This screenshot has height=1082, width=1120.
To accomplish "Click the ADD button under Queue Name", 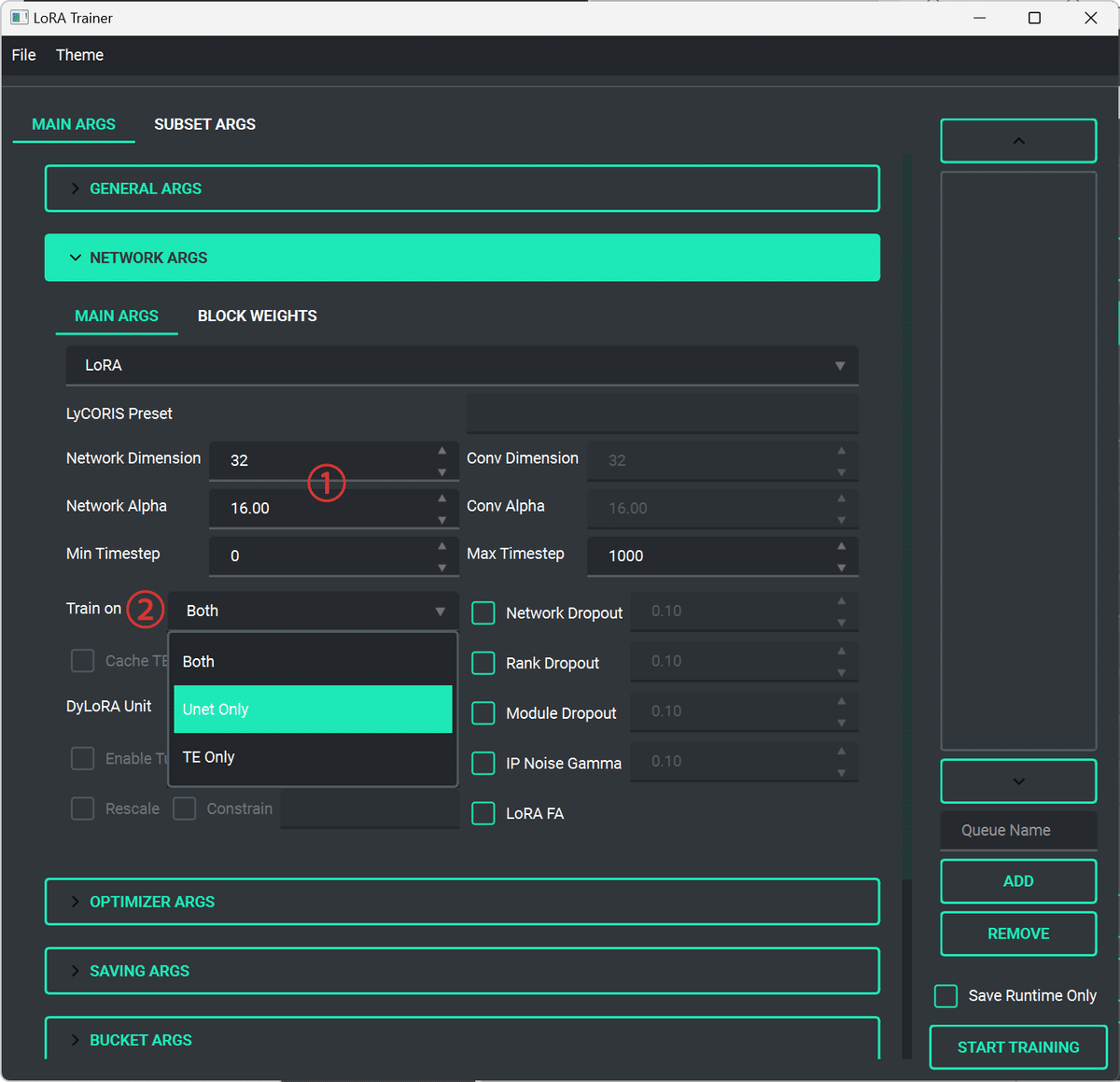I will [x=1017, y=880].
